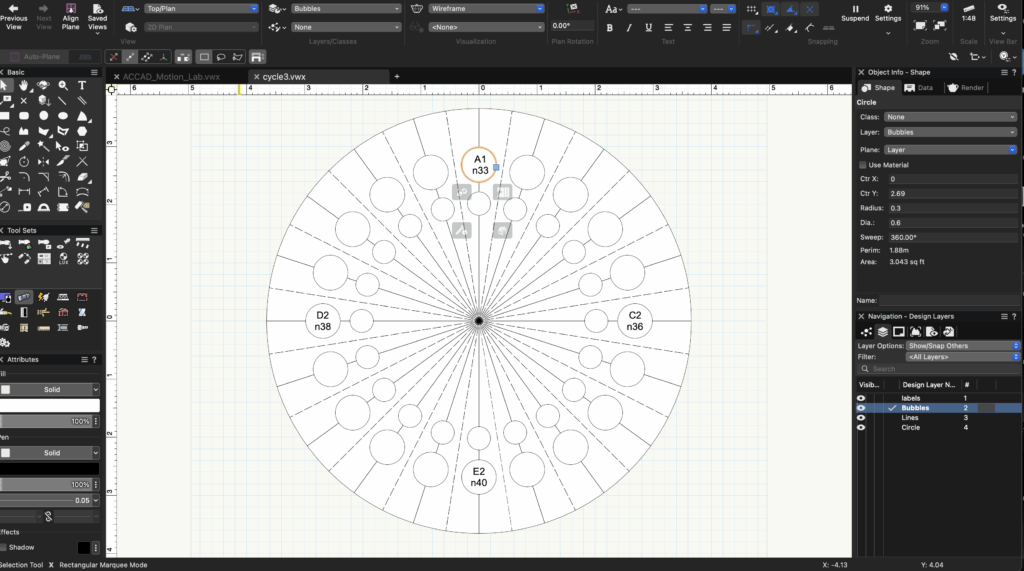Select the Double Line tool
The height and width of the screenshot is (571, 1024).
82,101
